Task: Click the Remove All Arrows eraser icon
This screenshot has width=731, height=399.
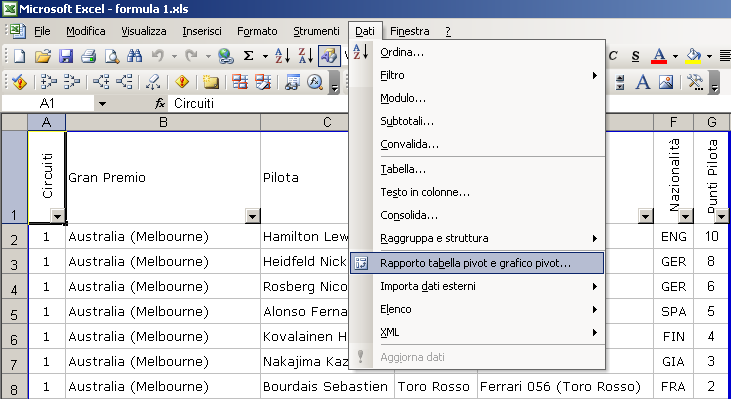Action: (153, 83)
